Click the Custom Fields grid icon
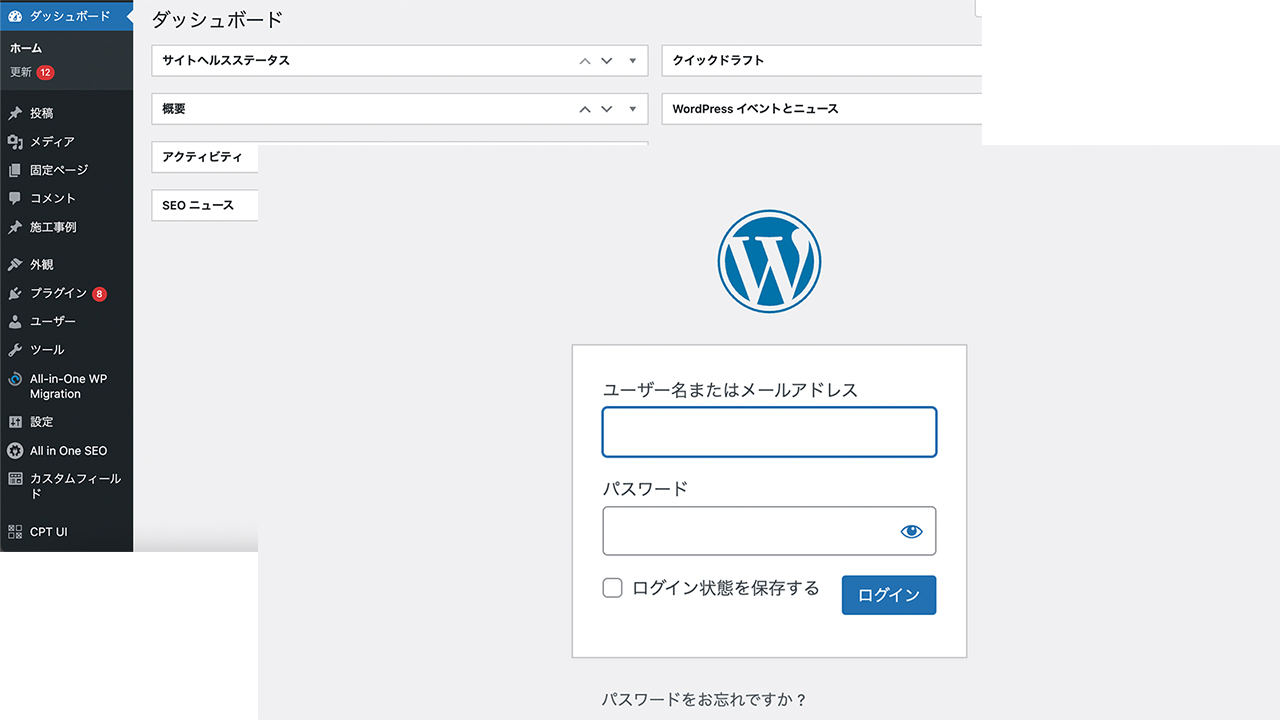This screenshot has width=1280, height=720. click(15, 479)
